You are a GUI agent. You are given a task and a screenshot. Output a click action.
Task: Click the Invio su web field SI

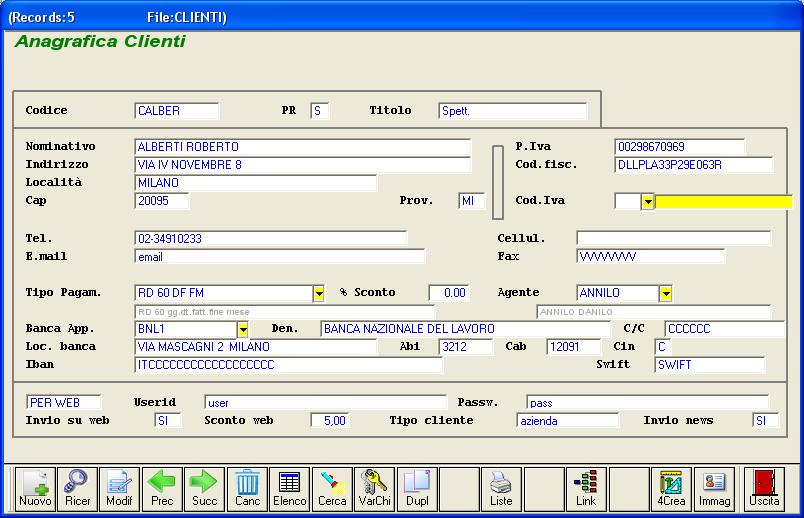tap(168, 421)
